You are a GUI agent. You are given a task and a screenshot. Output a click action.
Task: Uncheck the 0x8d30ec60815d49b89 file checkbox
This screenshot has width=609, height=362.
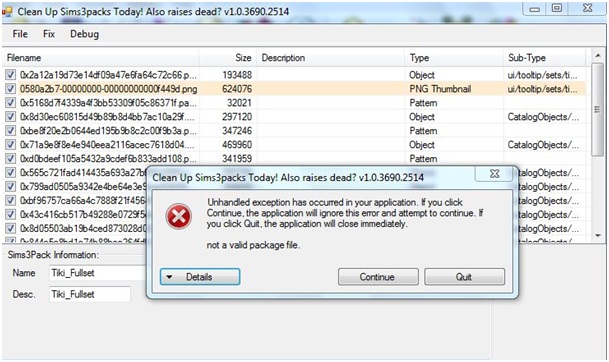pyautogui.click(x=10, y=117)
